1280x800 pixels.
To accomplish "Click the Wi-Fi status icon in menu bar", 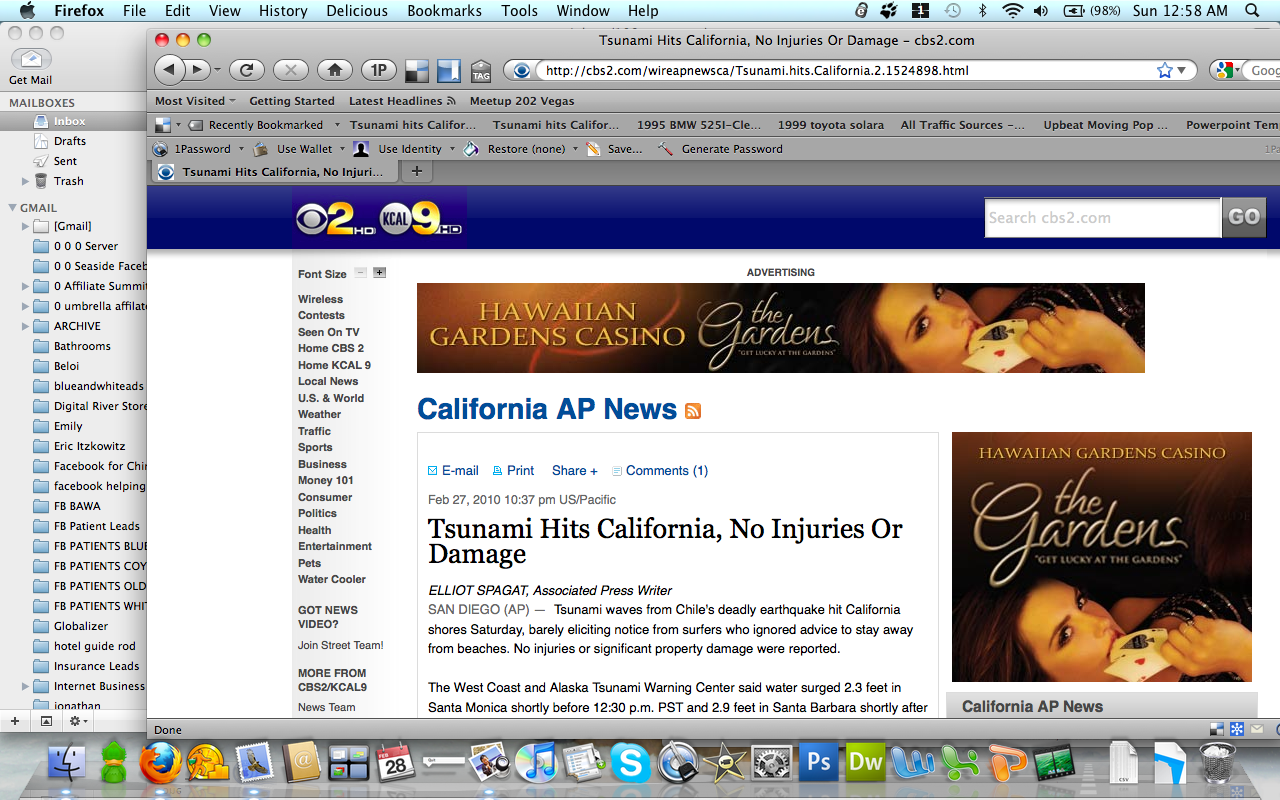I will point(1013,11).
